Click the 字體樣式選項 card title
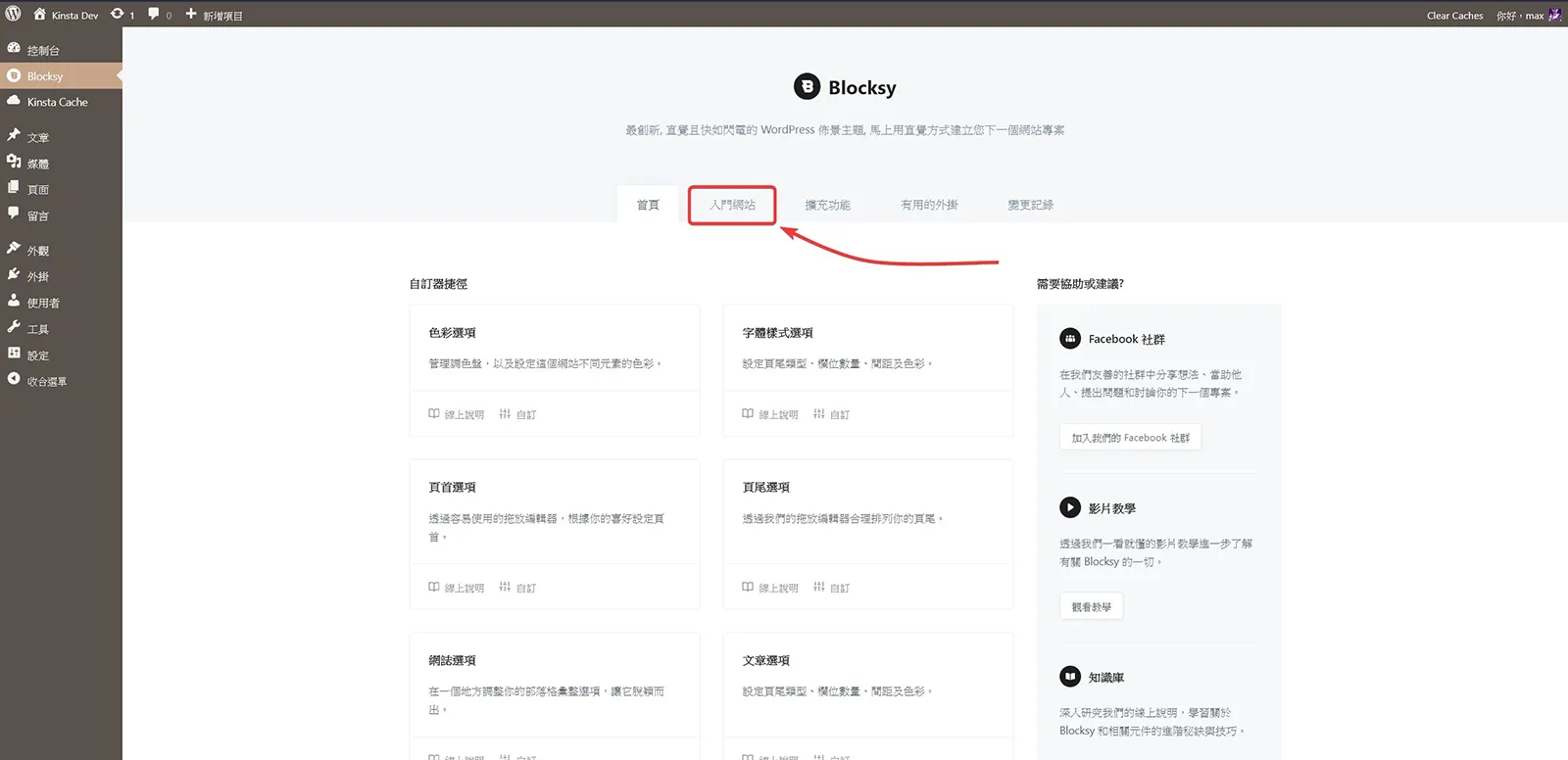This screenshot has width=1568, height=760. click(777, 333)
